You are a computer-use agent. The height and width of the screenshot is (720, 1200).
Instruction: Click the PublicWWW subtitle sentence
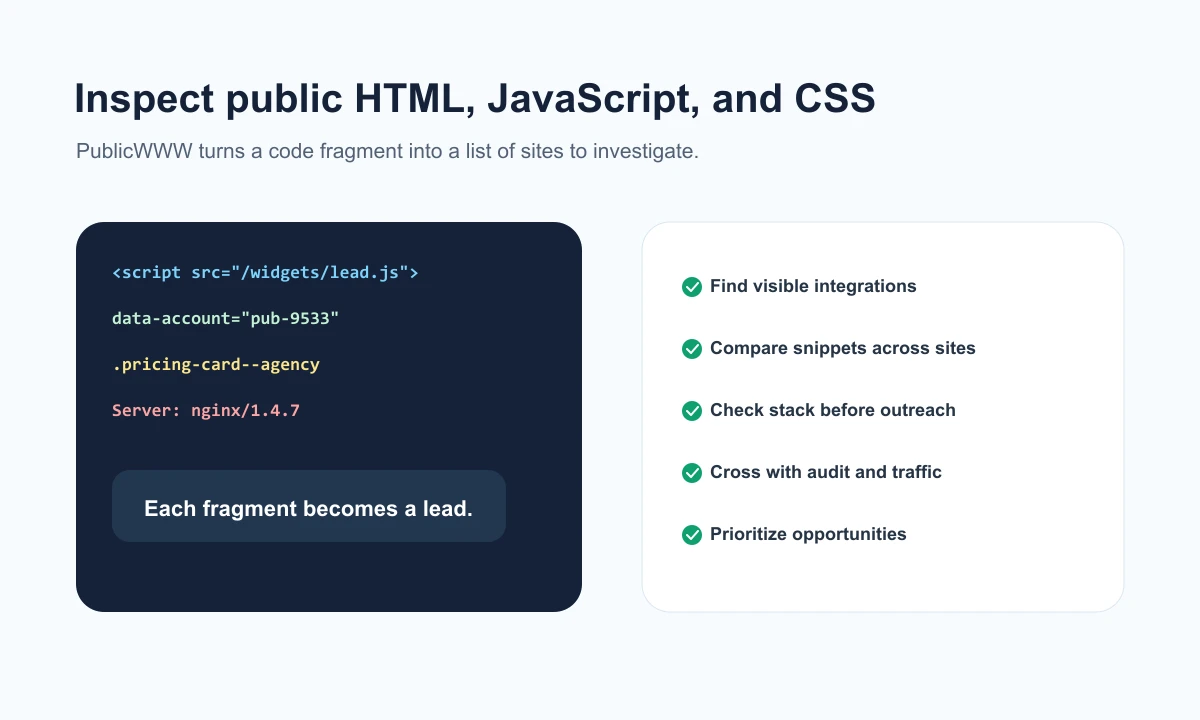point(387,153)
